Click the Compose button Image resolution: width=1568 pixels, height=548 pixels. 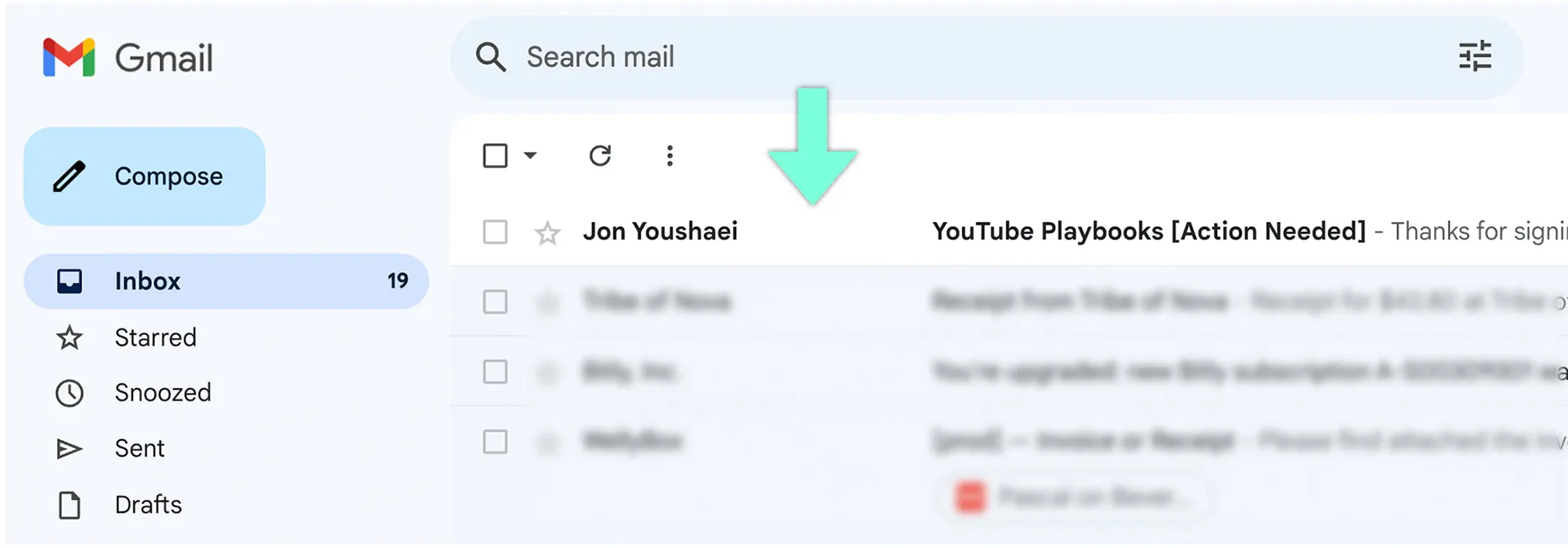(144, 176)
